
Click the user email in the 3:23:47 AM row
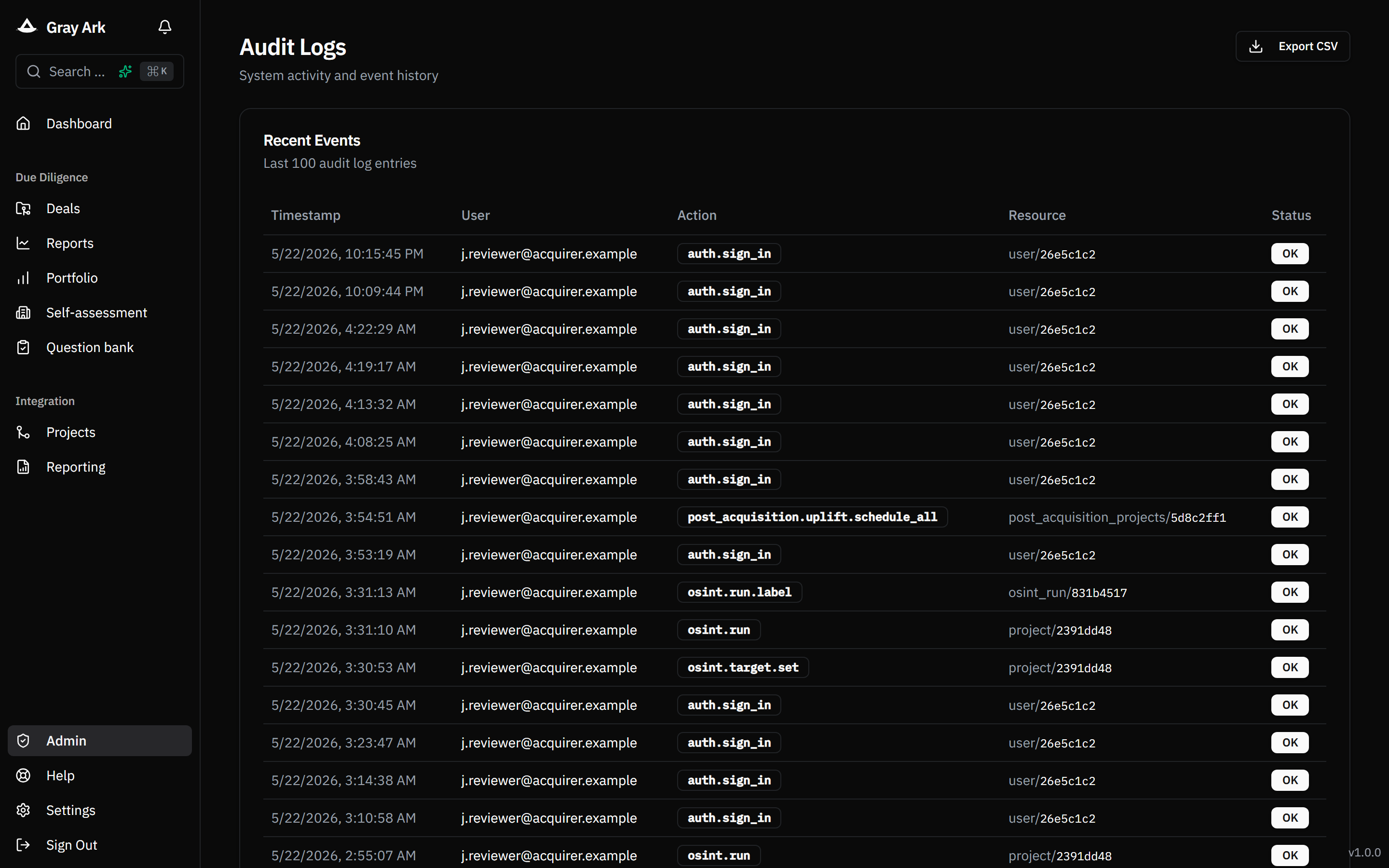tap(549, 743)
